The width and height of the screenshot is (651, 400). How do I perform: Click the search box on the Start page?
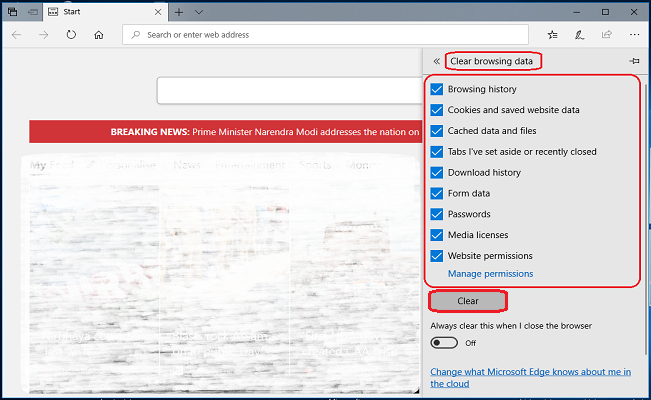(x=289, y=90)
